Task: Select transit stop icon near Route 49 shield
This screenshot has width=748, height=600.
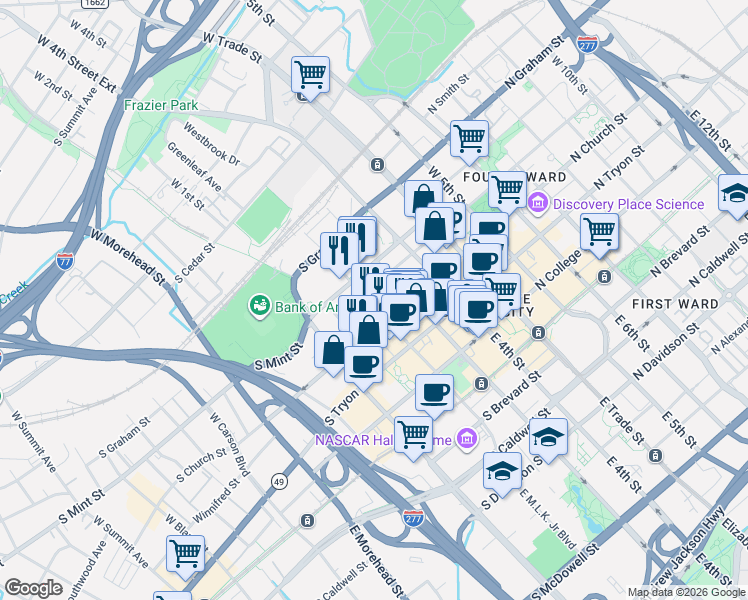Action: pyautogui.click(x=307, y=520)
